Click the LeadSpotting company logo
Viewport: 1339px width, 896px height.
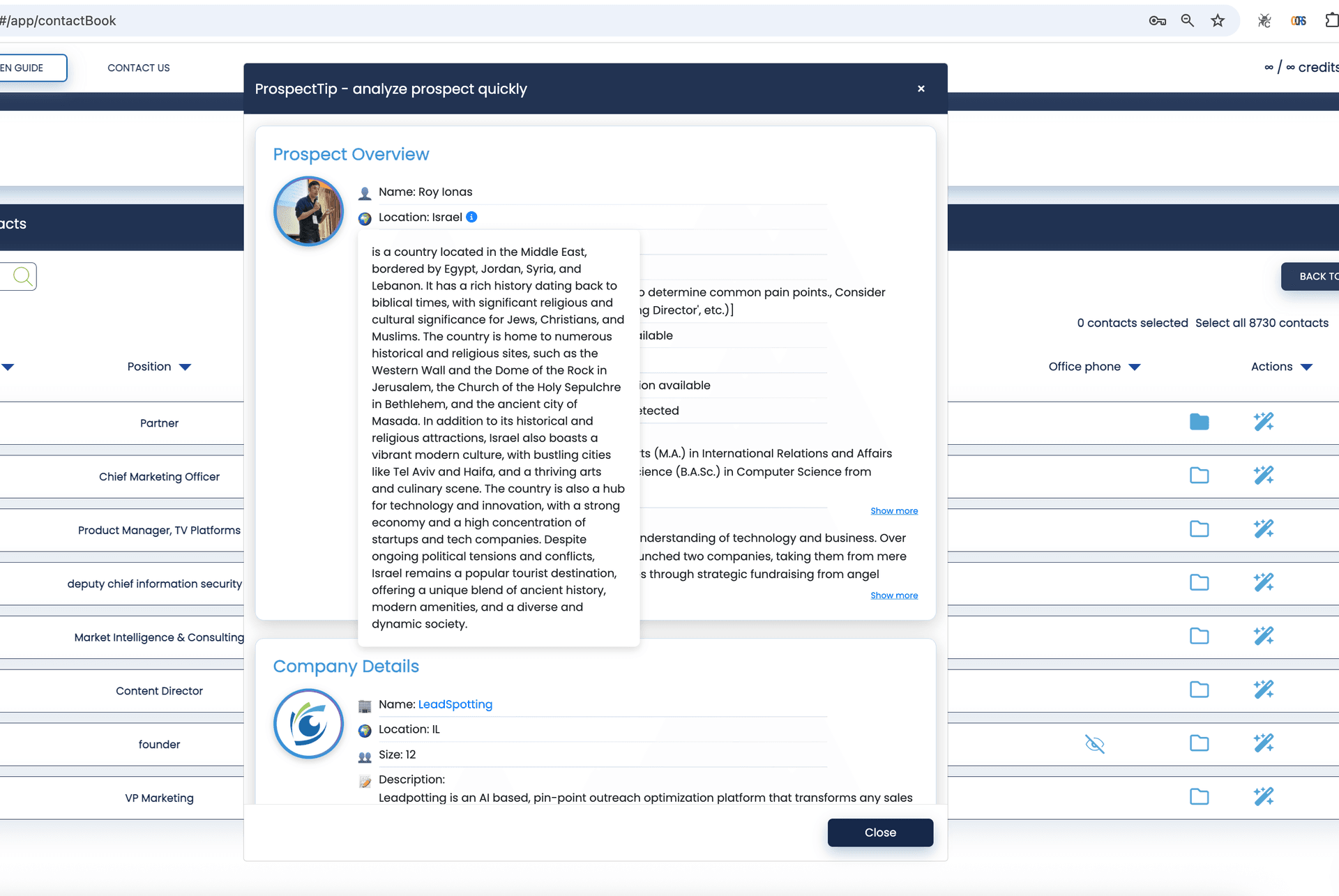pyautogui.click(x=308, y=724)
